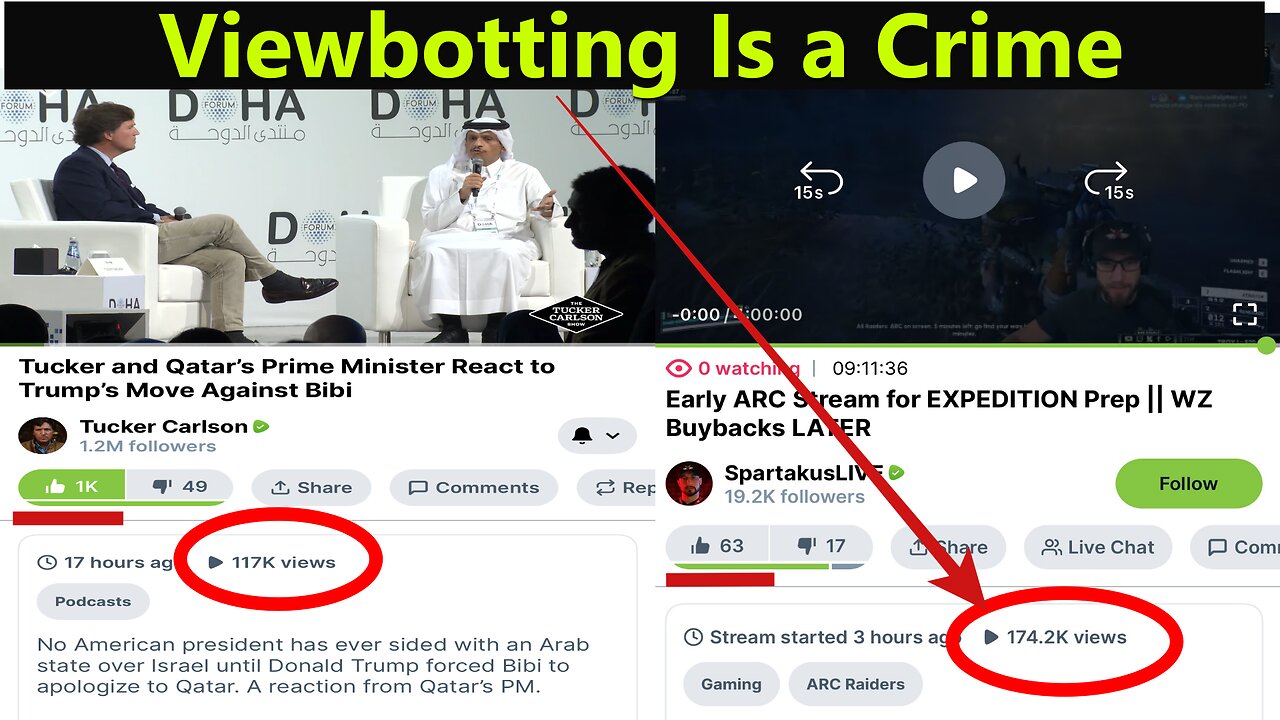The height and width of the screenshot is (720, 1280).
Task: Open notification bell dropdown for Tucker Carlson
Action: (x=597, y=436)
